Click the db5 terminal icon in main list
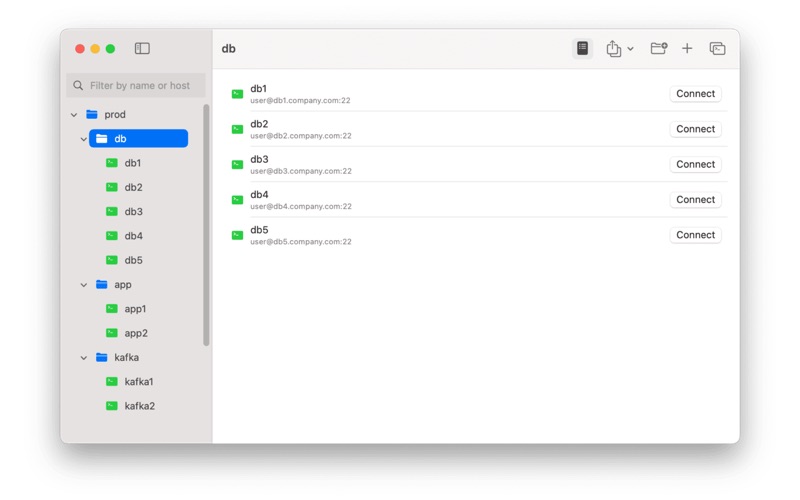This screenshot has width=800, height=500. (x=237, y=235)
